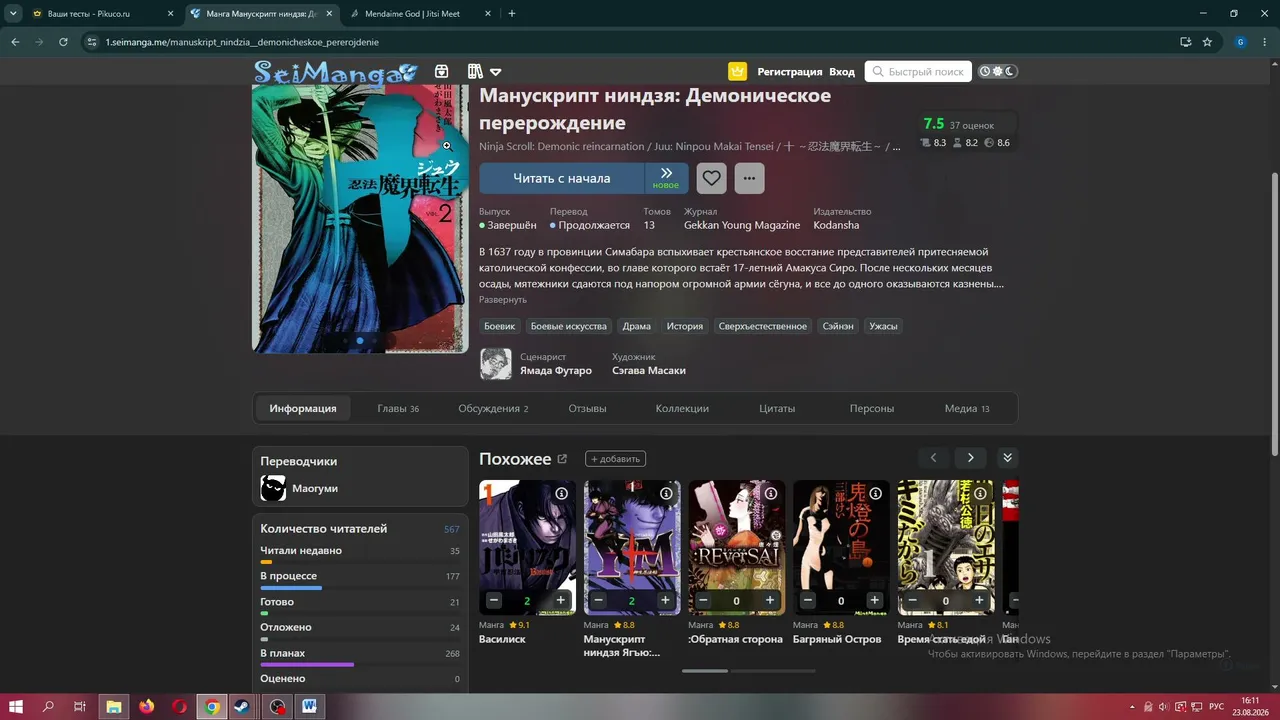Switch to the Коллекции tab

tap(682, 408)
